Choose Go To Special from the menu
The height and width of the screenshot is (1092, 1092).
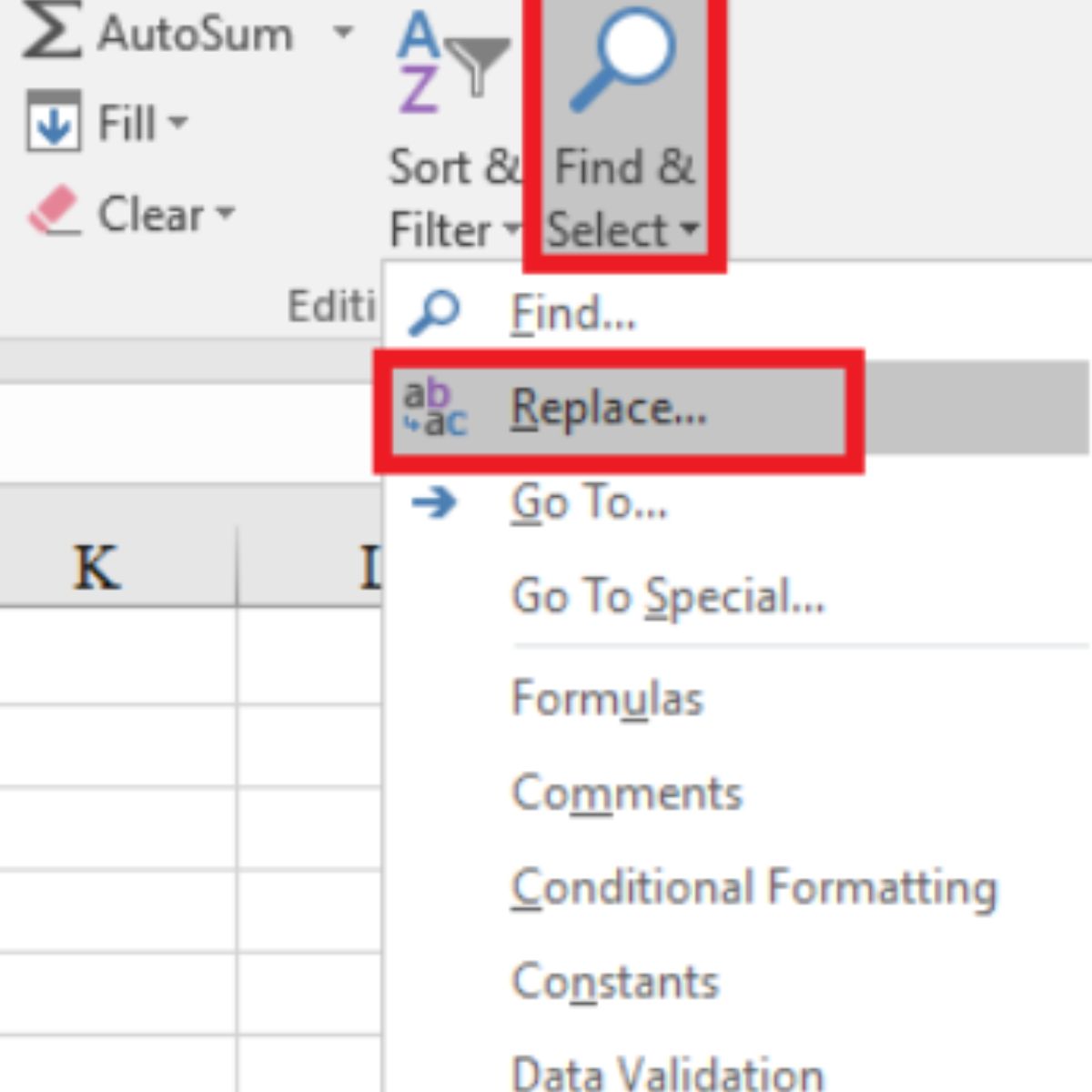[671, 598]
